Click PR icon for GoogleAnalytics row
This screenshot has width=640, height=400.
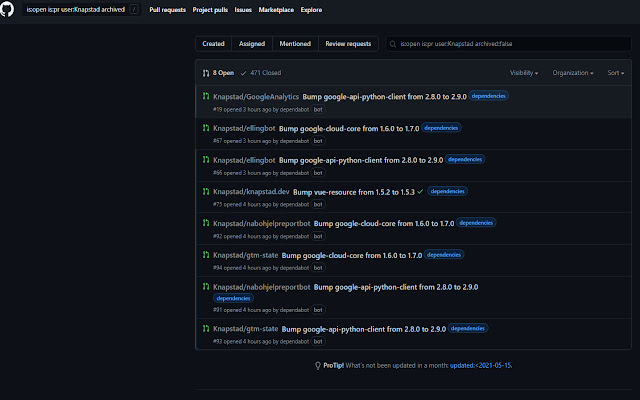pyautogui.click(x=206, y=96)
